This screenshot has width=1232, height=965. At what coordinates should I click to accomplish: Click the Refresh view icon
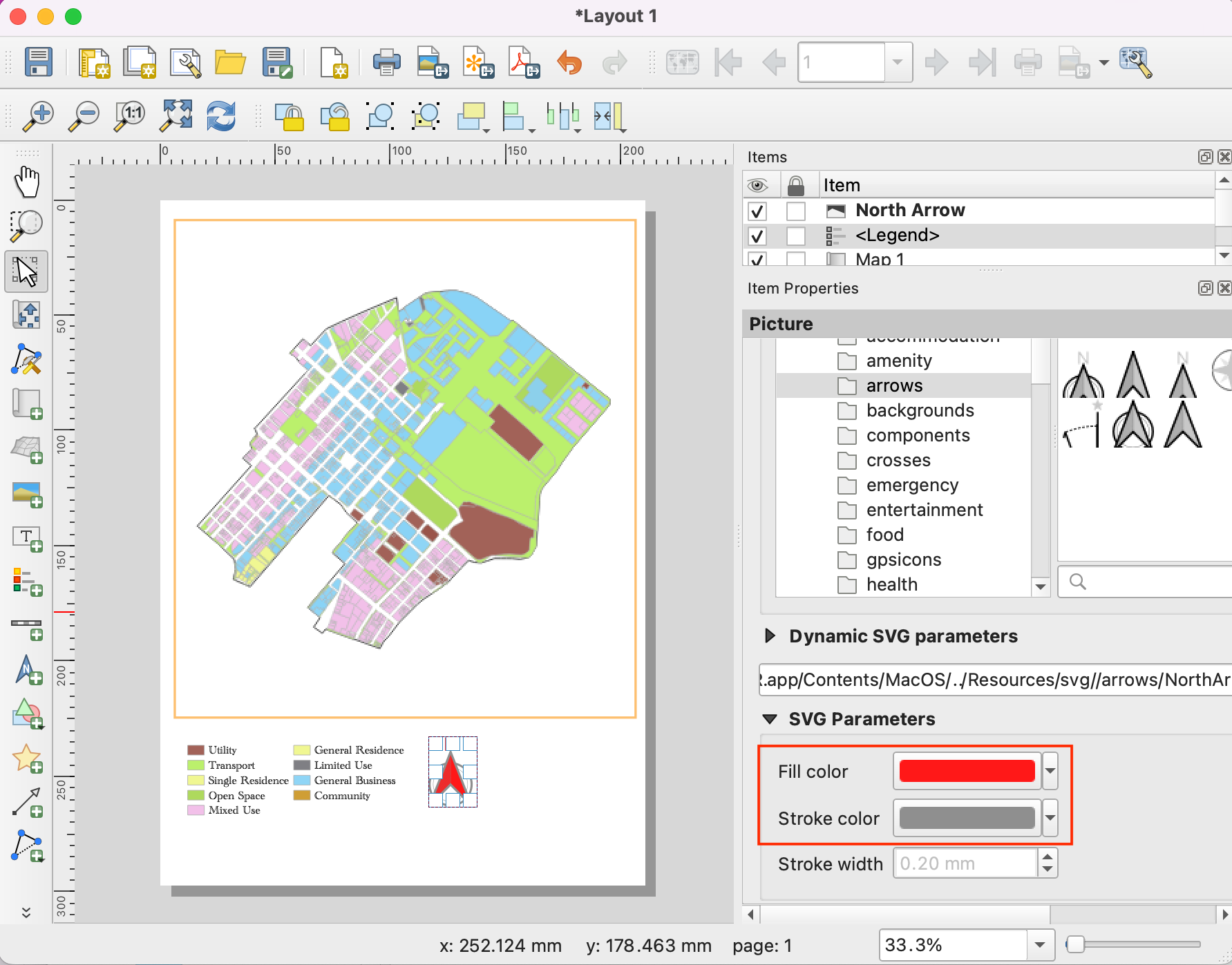point(221,116)
